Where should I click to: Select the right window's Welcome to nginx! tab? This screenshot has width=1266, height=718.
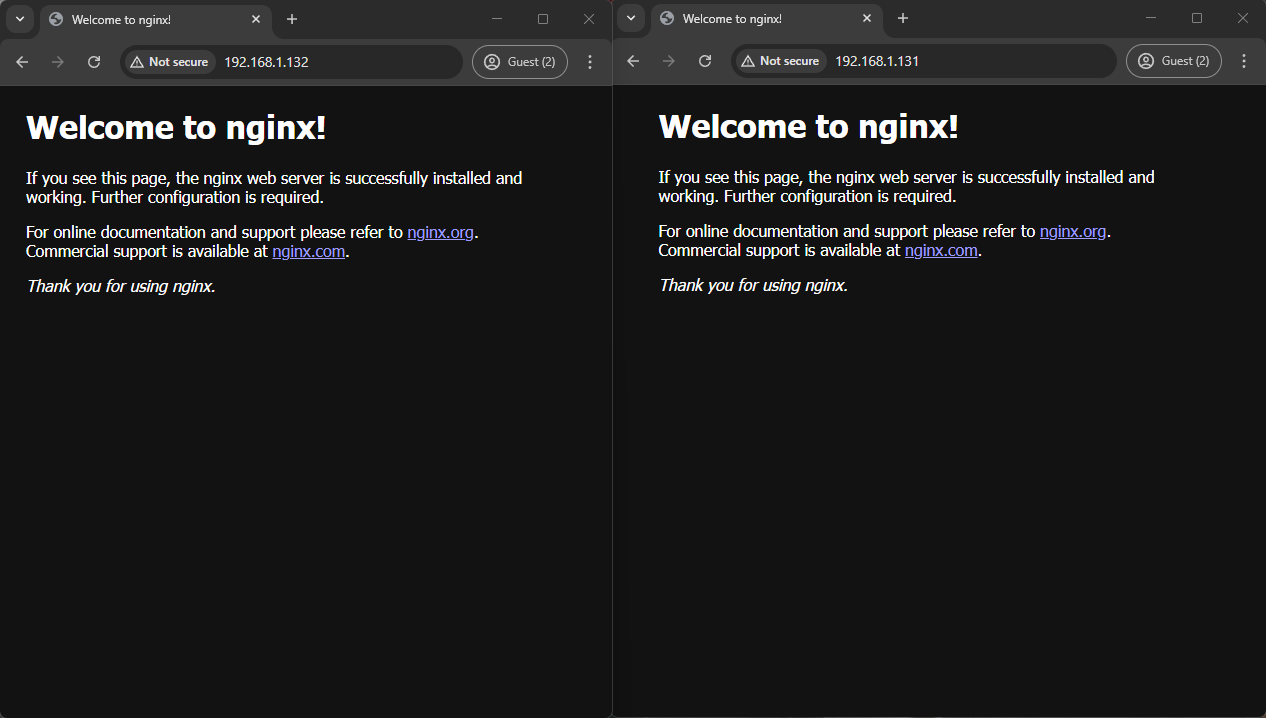(x=750, y=19)
